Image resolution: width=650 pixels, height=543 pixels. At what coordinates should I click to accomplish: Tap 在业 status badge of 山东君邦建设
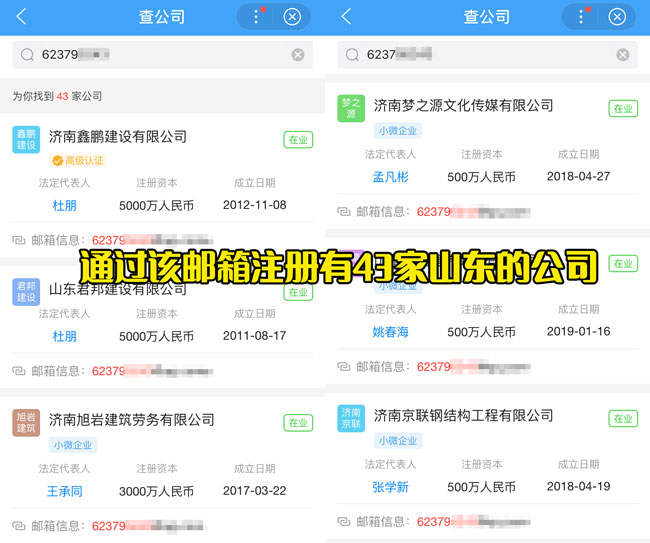click(x=298, y=293)
